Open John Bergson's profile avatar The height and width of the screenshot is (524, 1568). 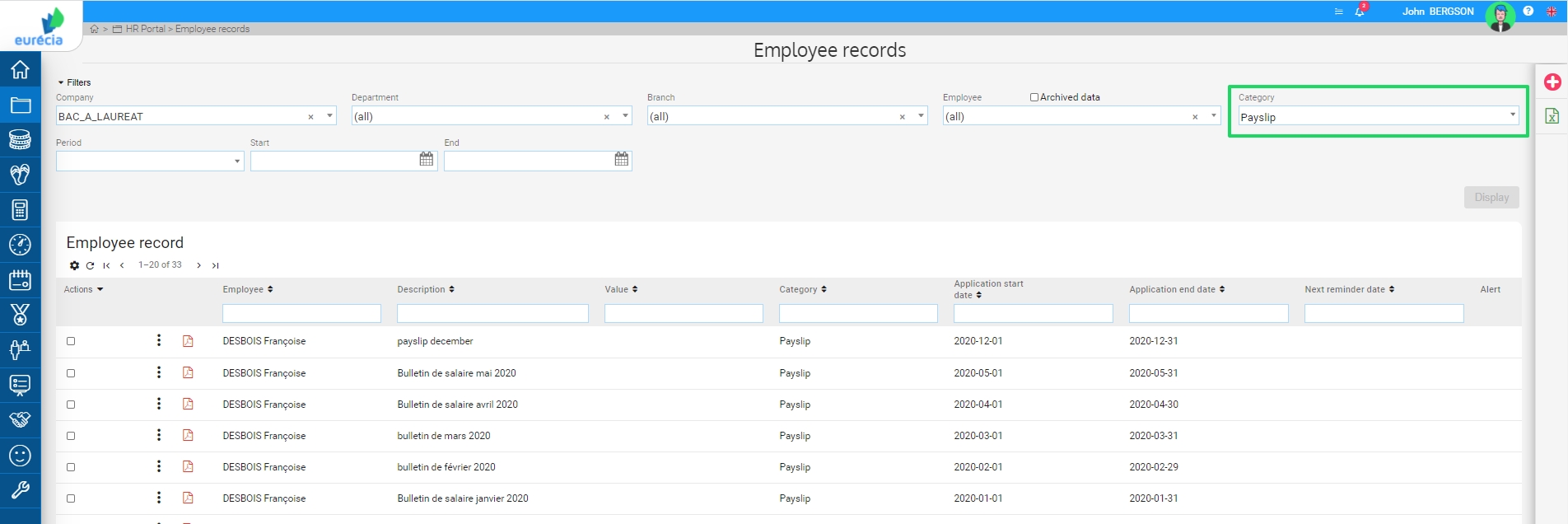[1500, 16]
